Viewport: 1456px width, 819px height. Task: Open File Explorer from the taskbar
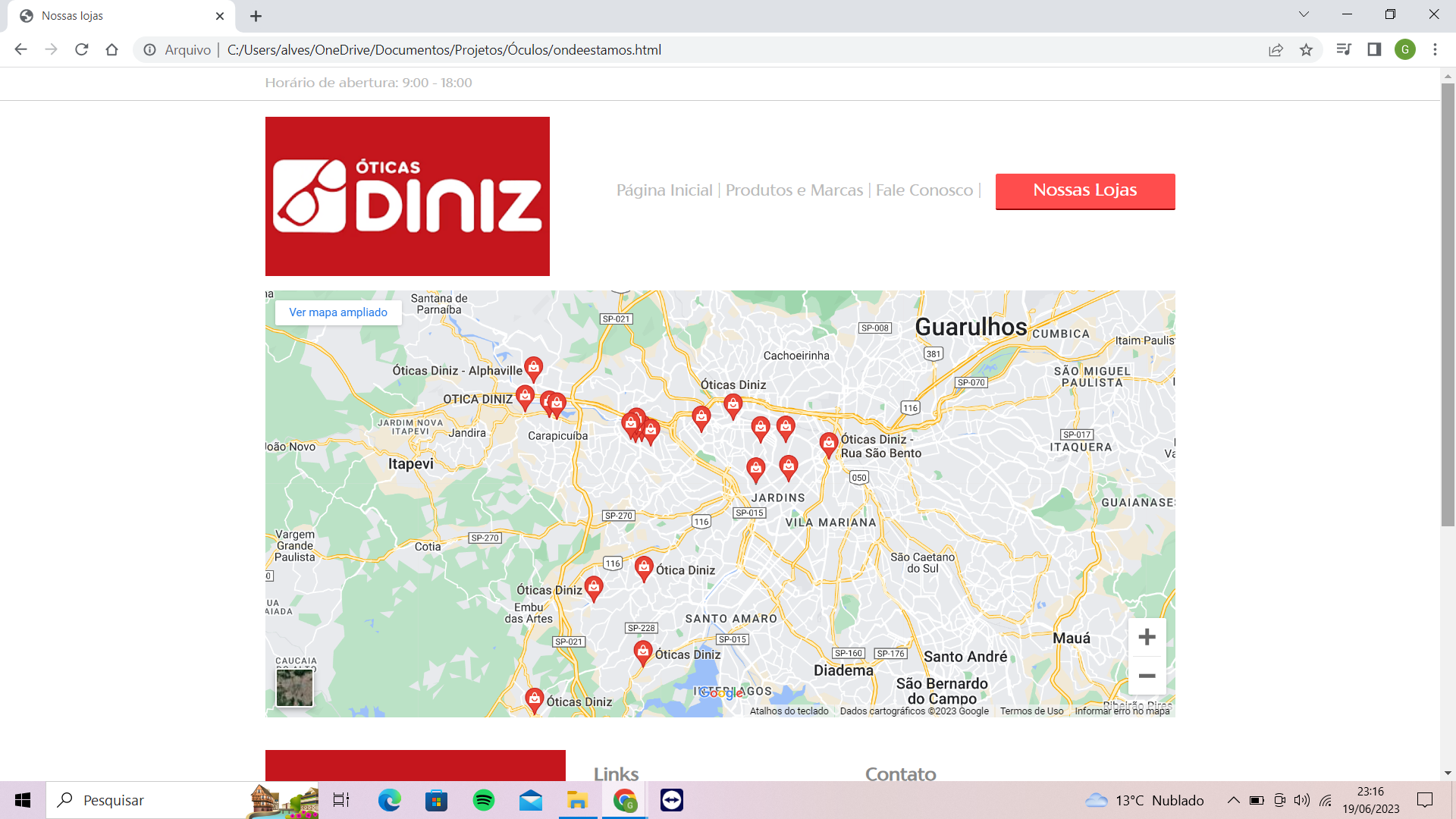(577, 800)
